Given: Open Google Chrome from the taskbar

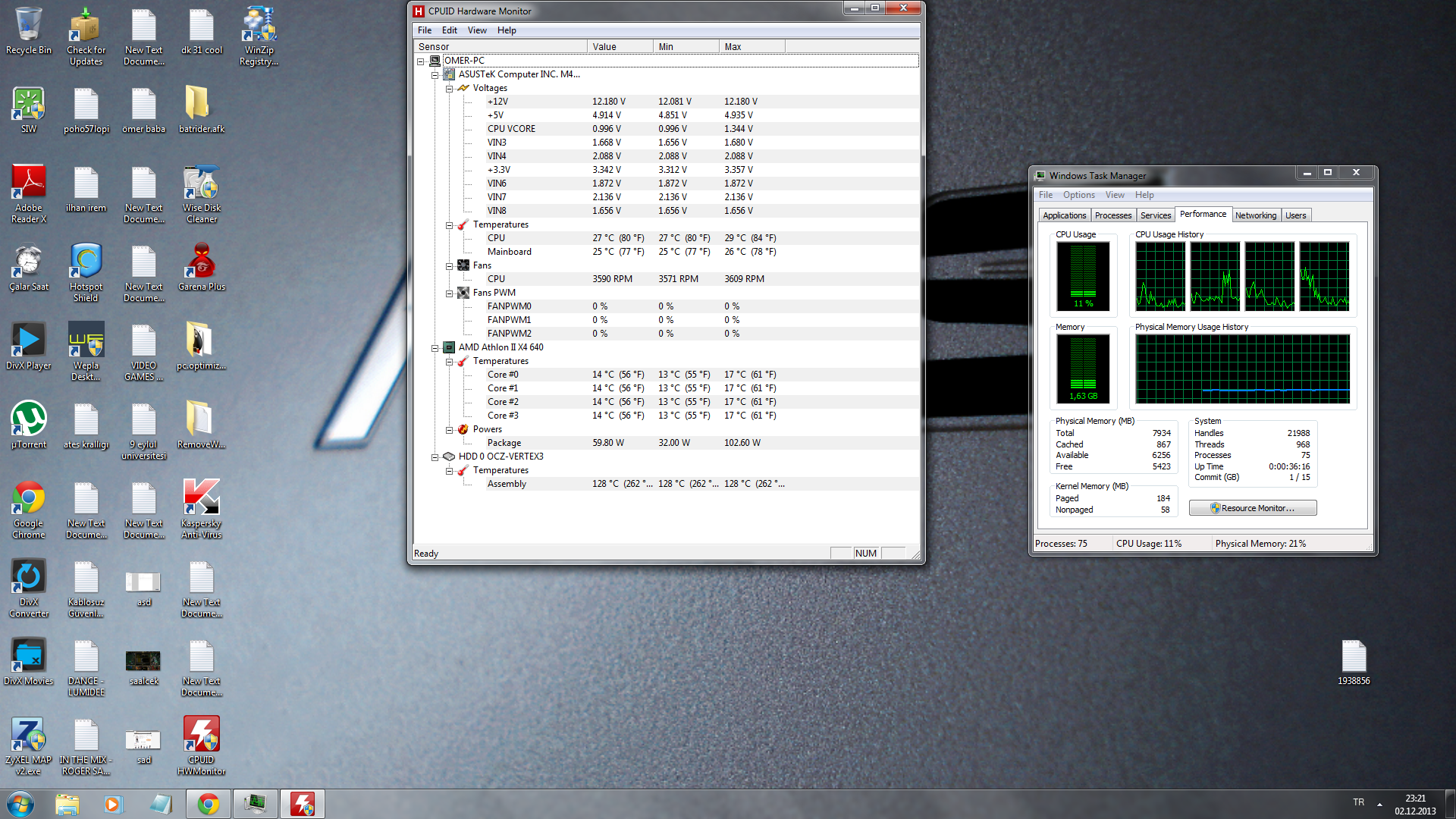Looking at the screenshot, I should 208,803.
